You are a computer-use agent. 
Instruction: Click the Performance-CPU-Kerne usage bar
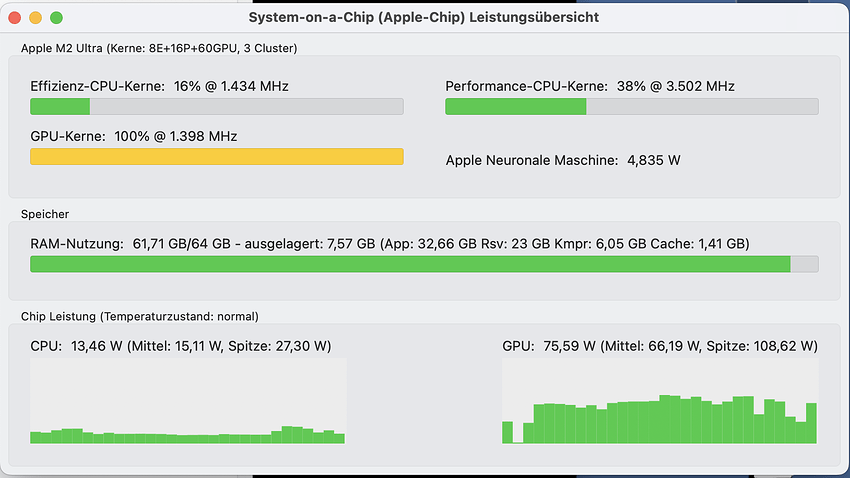click(x=632, y=106)
